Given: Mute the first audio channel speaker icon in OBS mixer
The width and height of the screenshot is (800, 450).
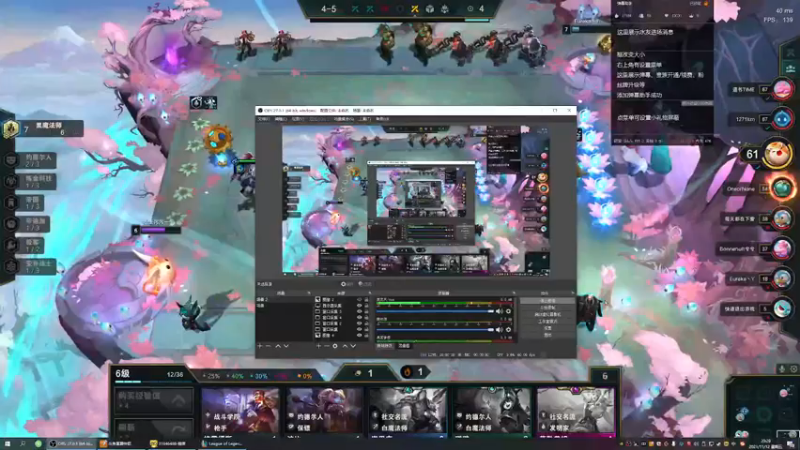Looking at the screenshot, I should [x=499, y=311].
